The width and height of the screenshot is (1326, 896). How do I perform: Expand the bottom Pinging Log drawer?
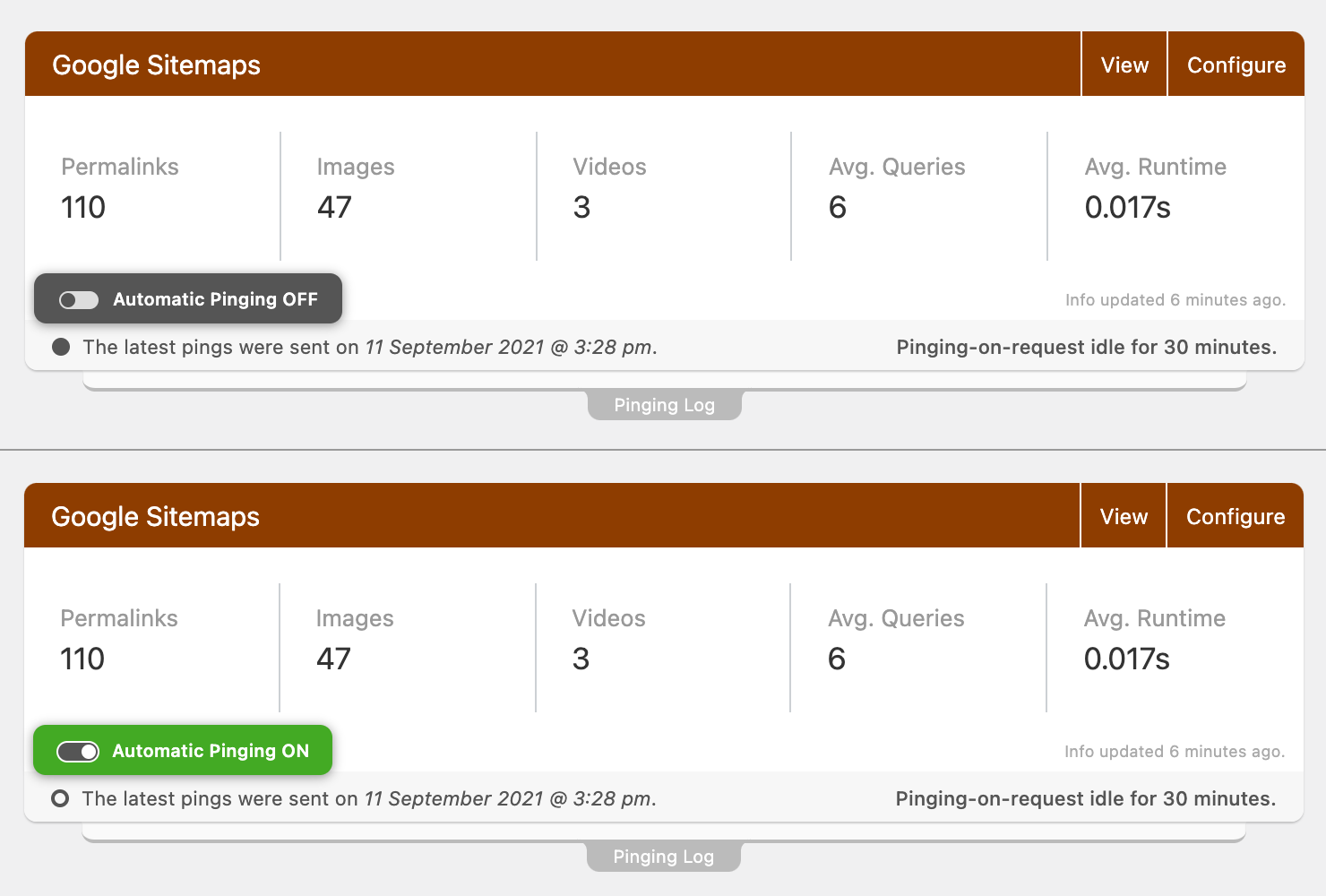point(664,857)
